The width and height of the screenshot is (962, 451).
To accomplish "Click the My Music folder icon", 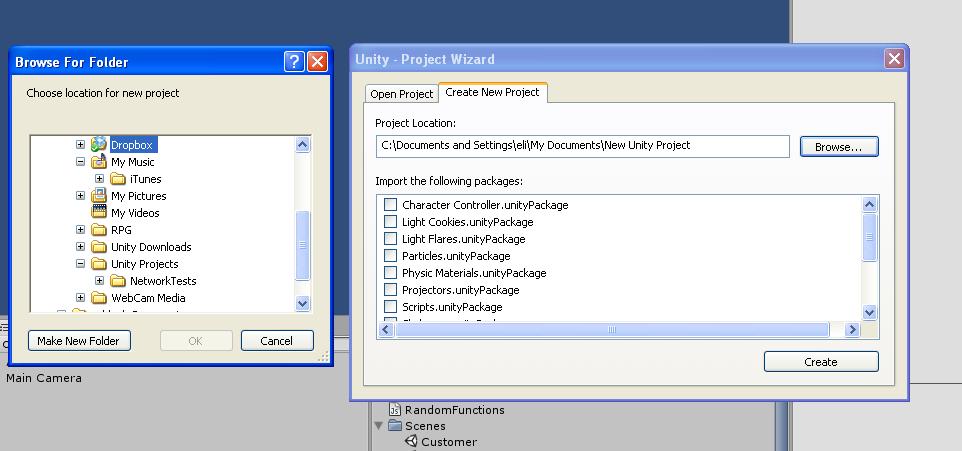I will 99,162.
